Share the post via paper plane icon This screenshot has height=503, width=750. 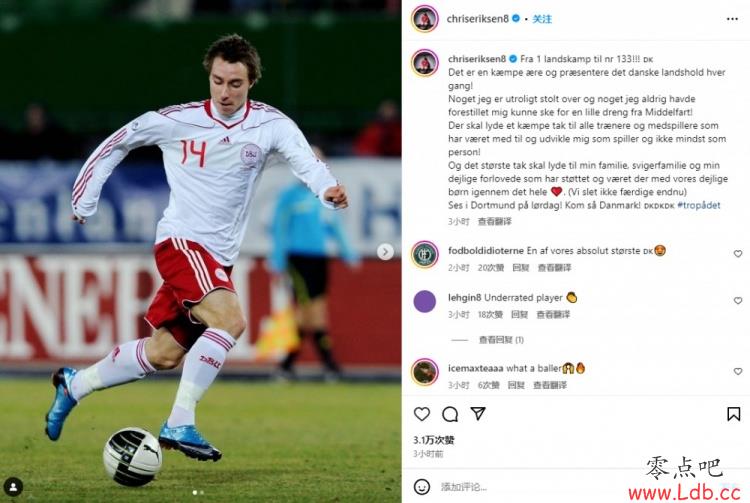tap(478, 414)
